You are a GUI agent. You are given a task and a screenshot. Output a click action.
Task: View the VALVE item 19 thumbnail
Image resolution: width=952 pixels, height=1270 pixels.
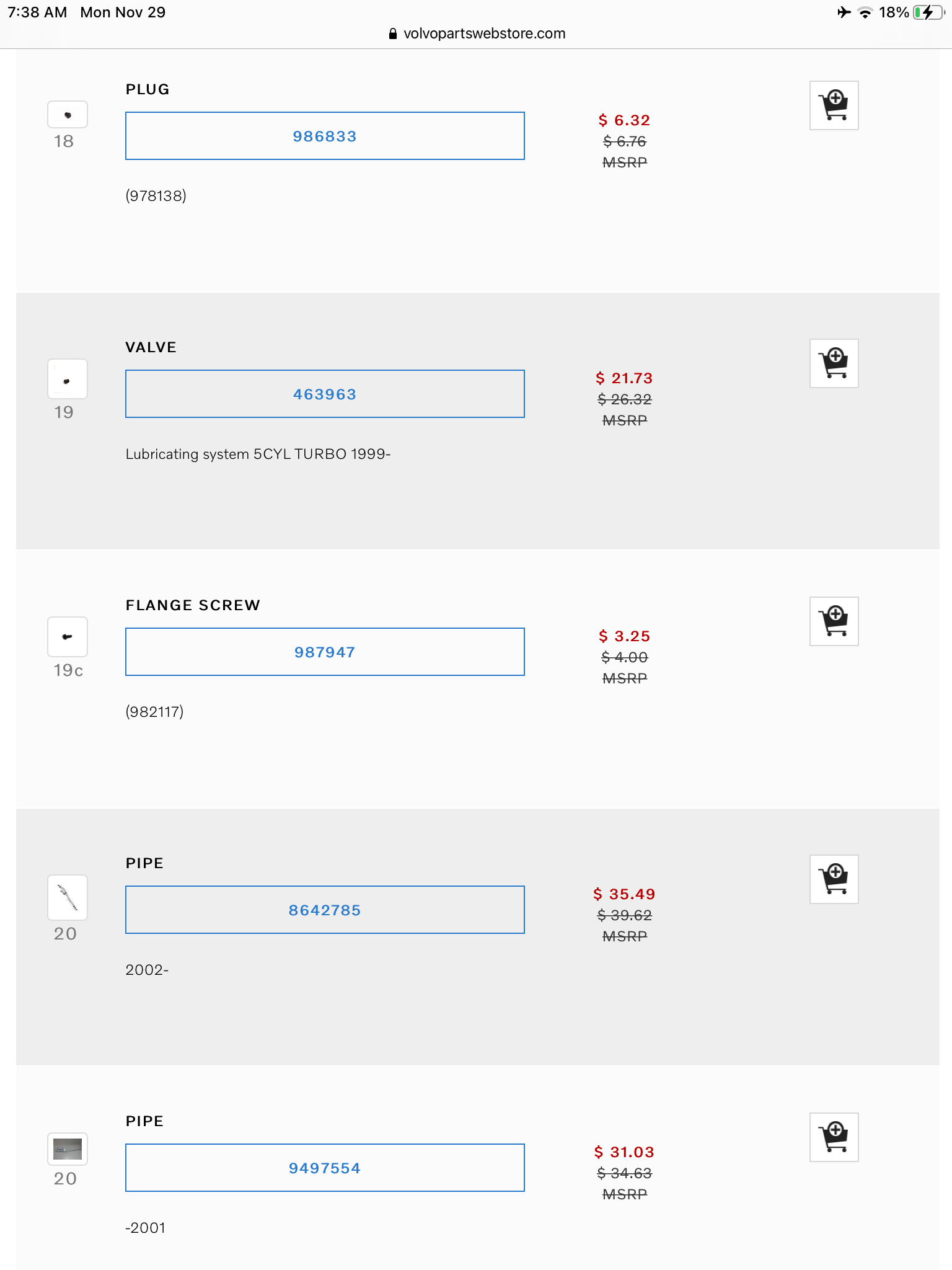(x=68, y=379)
